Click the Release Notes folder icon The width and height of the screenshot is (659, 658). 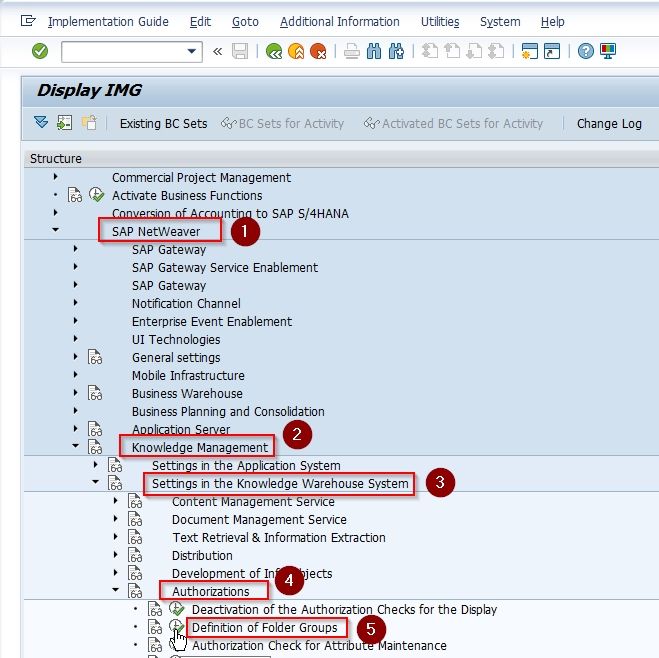89,123
